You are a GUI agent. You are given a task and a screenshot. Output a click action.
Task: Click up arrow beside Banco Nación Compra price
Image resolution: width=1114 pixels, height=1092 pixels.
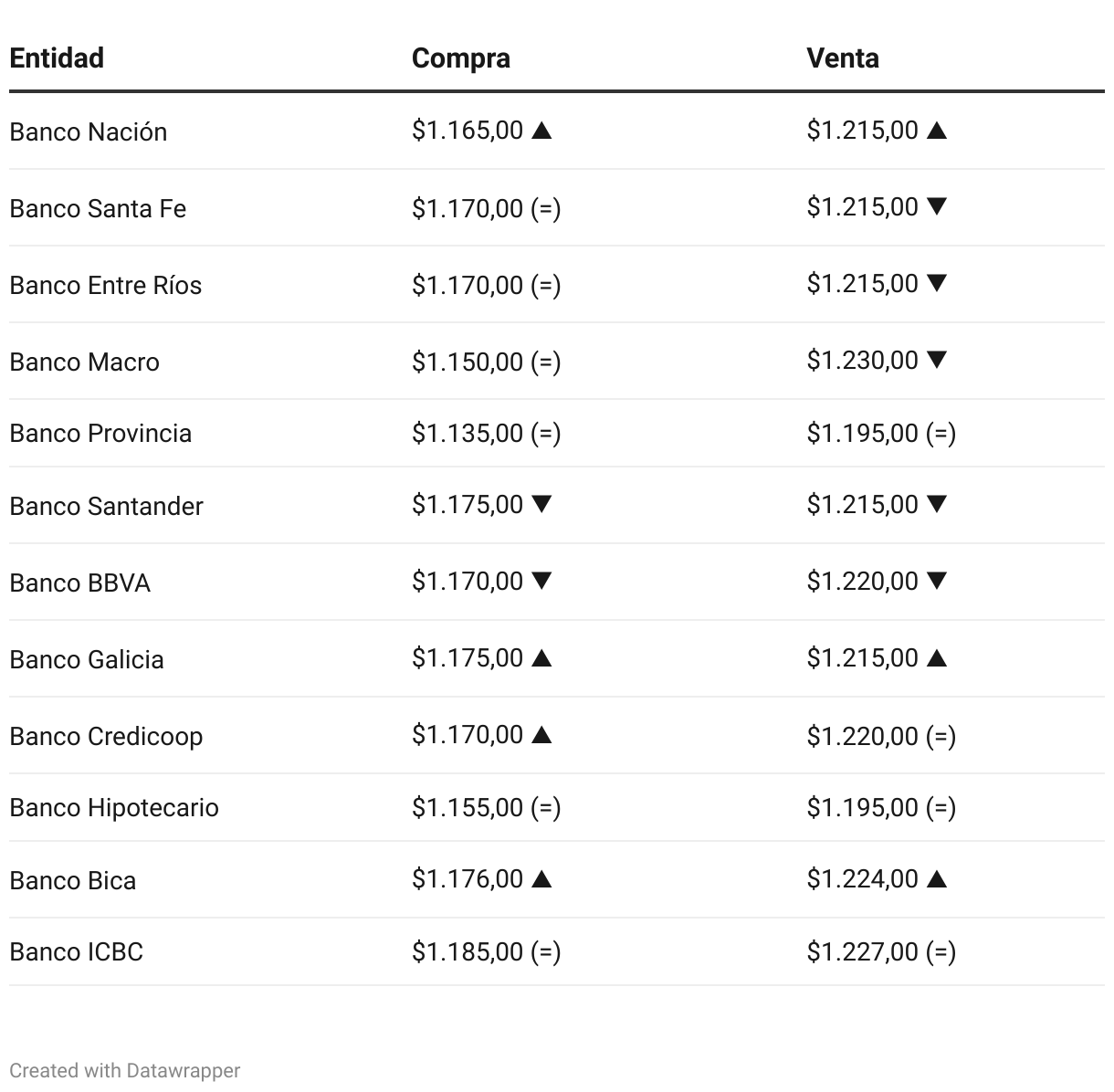[541, 131]
